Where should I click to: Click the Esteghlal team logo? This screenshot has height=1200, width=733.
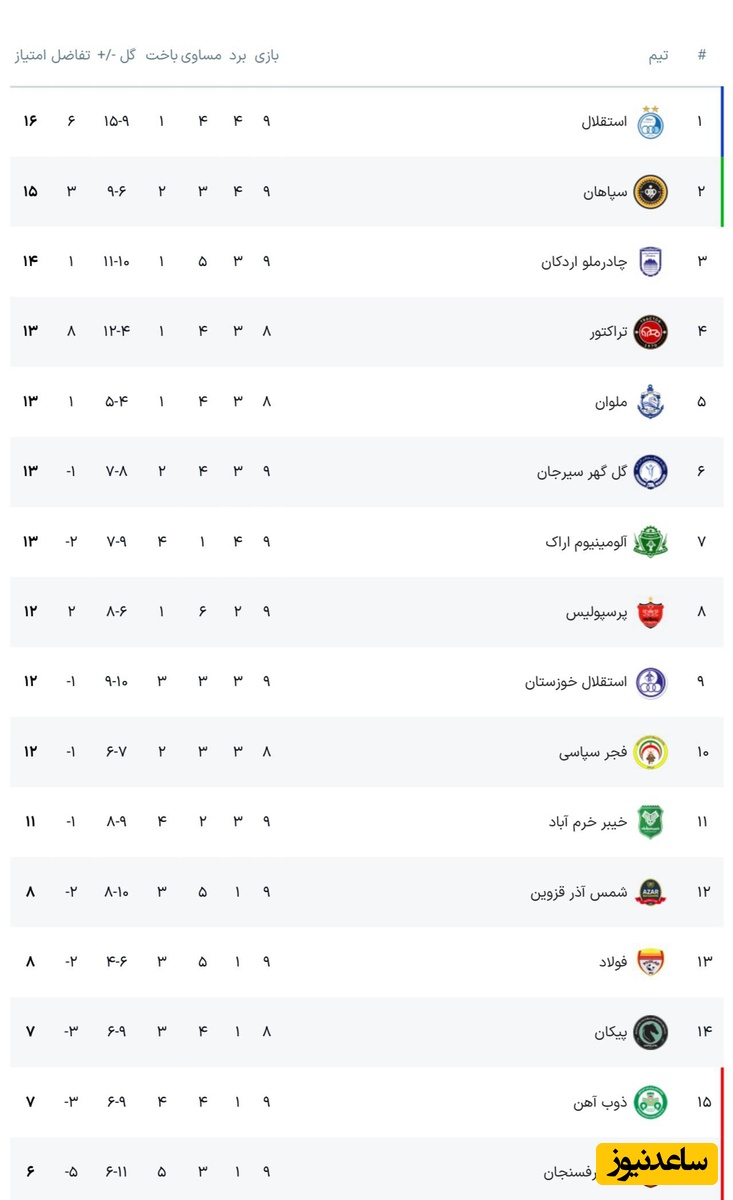(650, 122)
